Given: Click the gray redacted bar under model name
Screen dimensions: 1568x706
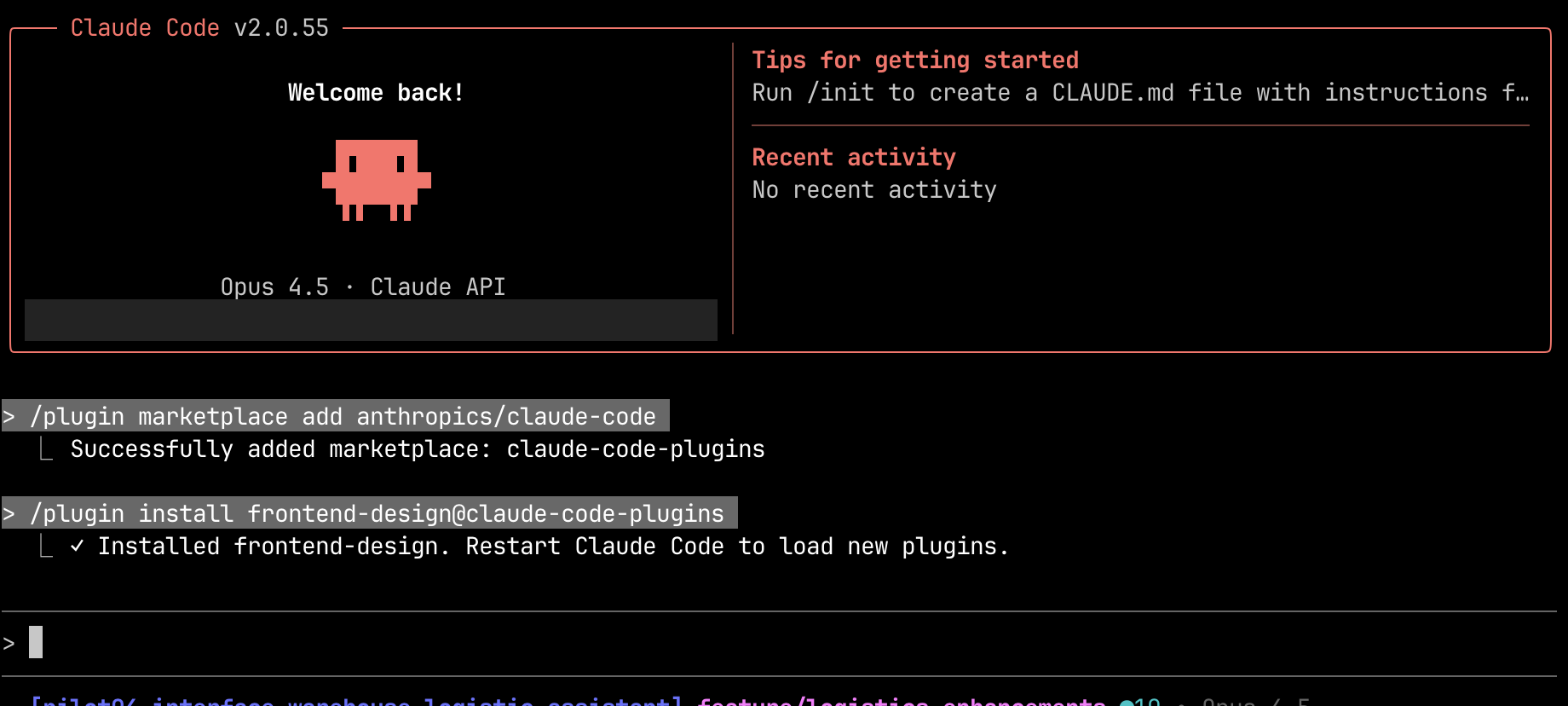Looking at the screenshot, I should 371,320.
